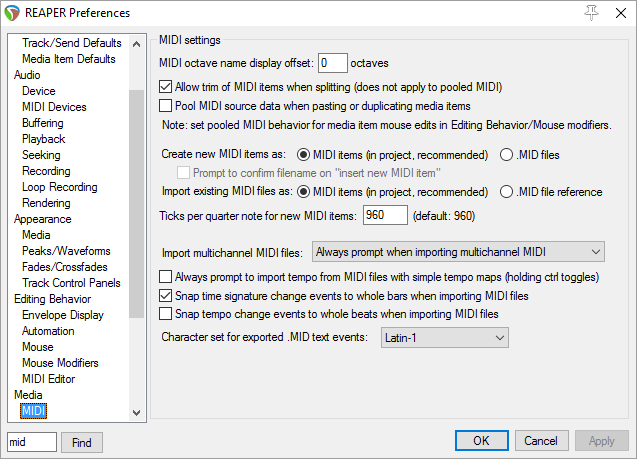Viewport: 637px width, 459px height.
Task: Open Track/Send Defaults preferences page
Action: pyautogui.click(x=72, y=43)
